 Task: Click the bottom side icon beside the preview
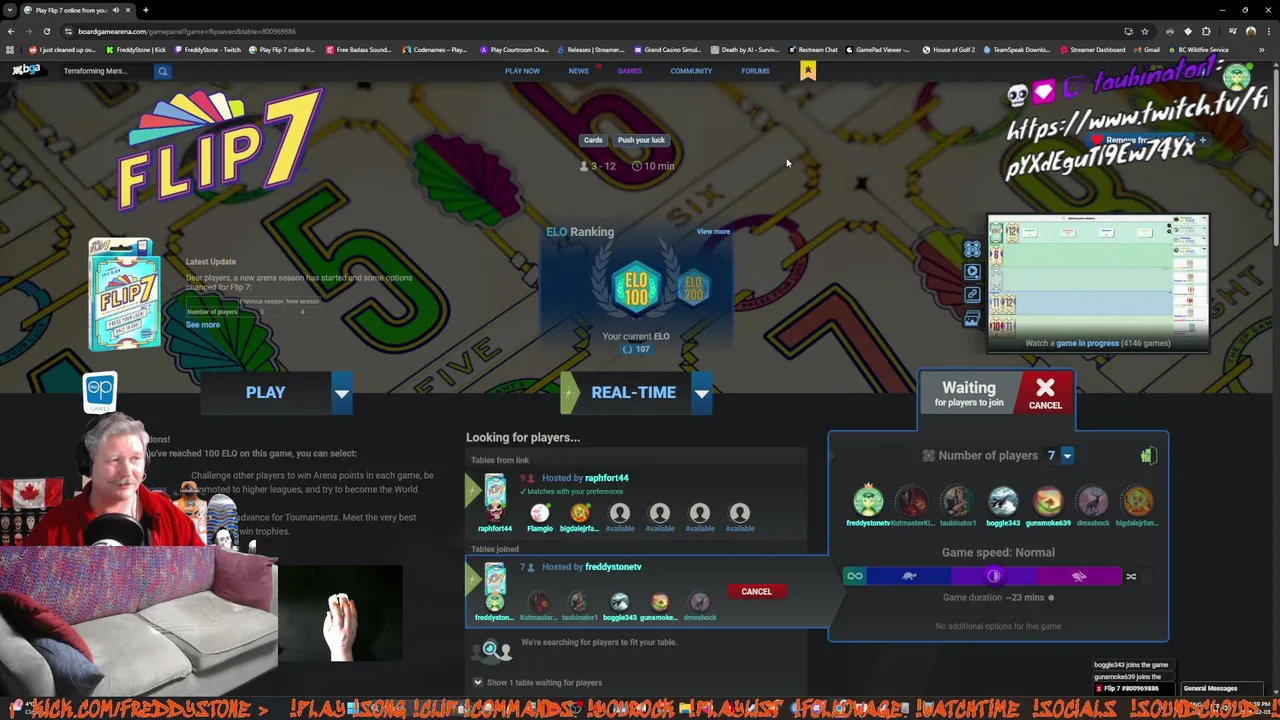[972, 319]
